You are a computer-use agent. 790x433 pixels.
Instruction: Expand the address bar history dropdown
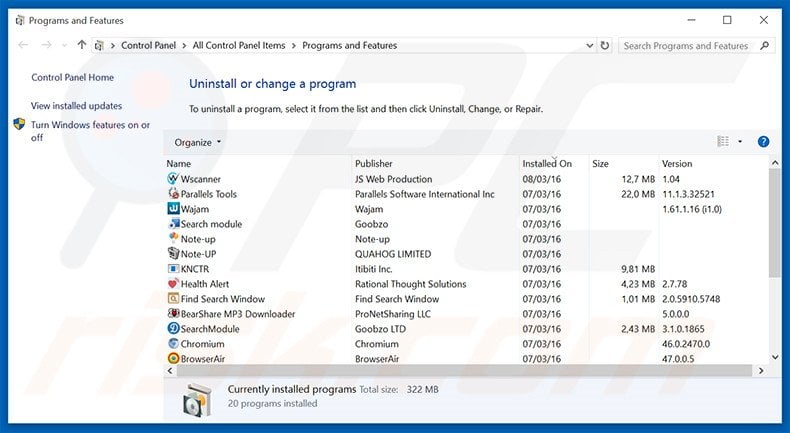tap(589, 45)
